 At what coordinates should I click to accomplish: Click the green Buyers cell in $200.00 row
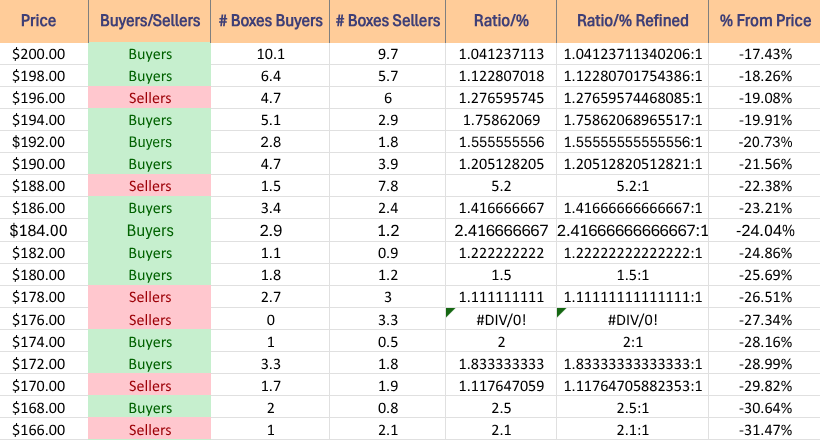[x=149, y=54]
